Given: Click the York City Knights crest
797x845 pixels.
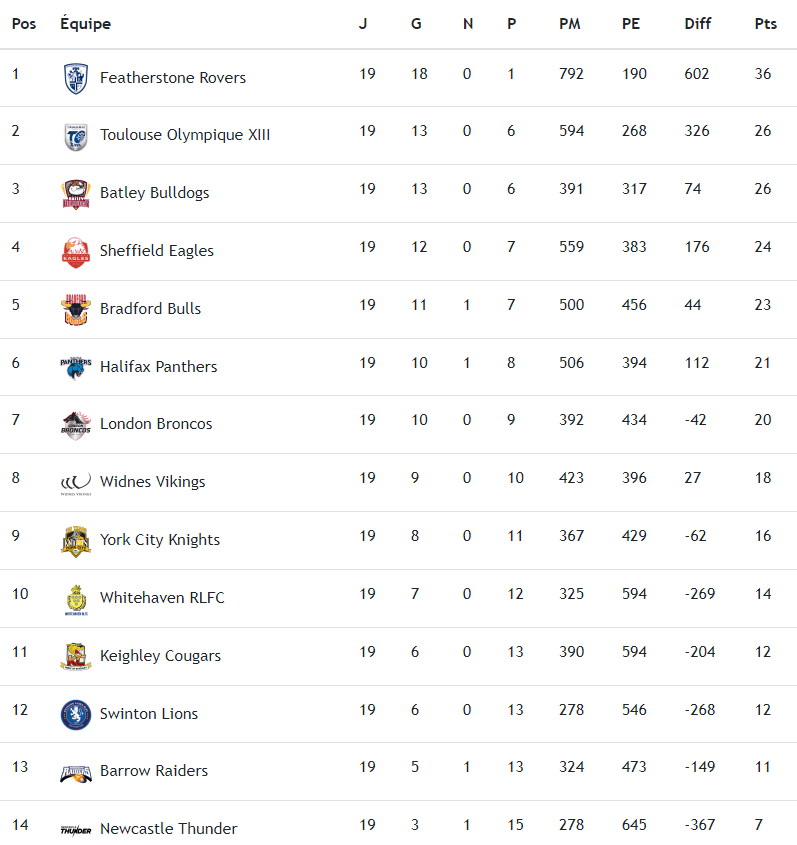Looking at the screenshot, I should pyautogui.click(x=76, y=541).
